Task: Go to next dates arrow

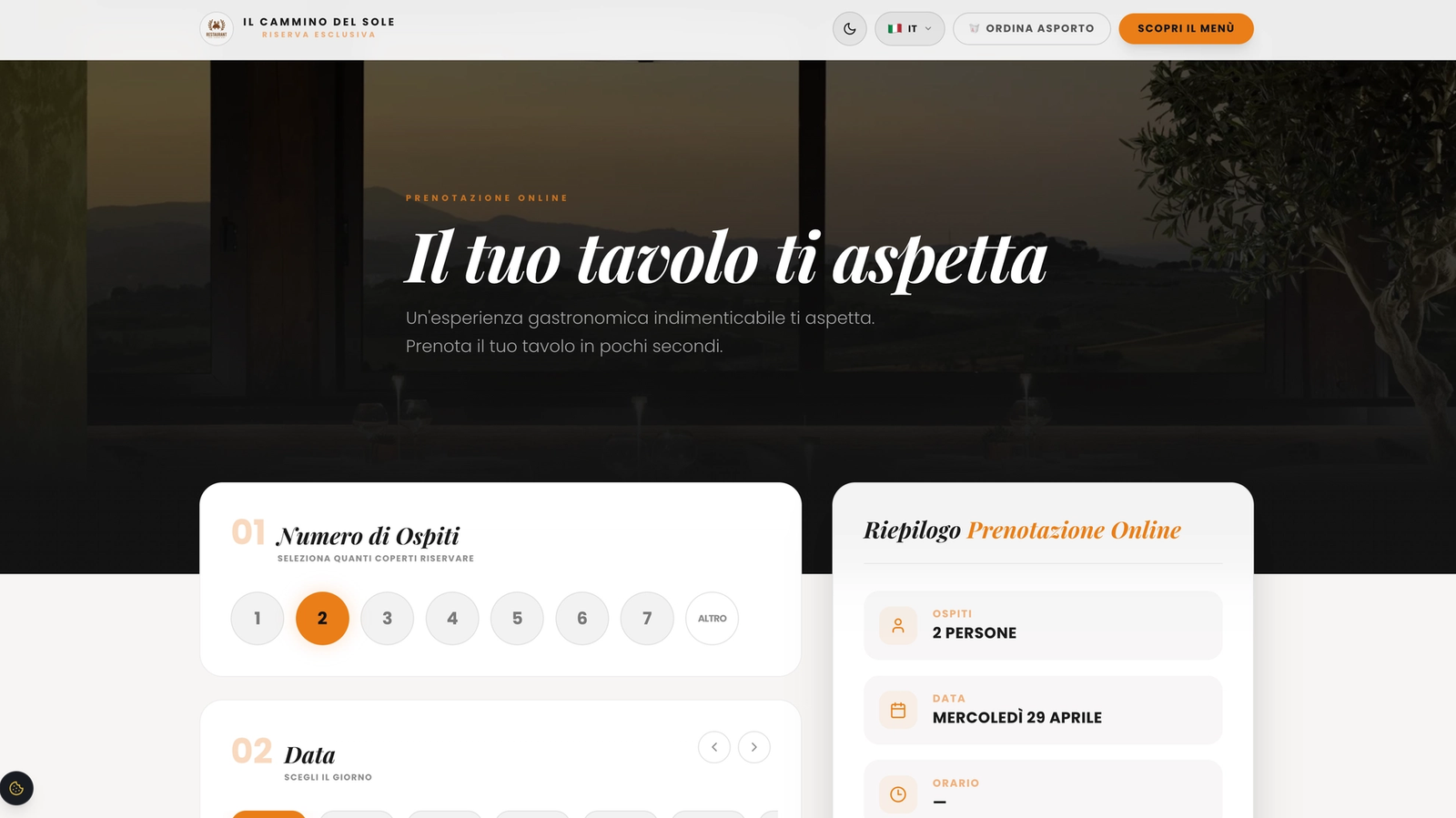Action: 754,747
